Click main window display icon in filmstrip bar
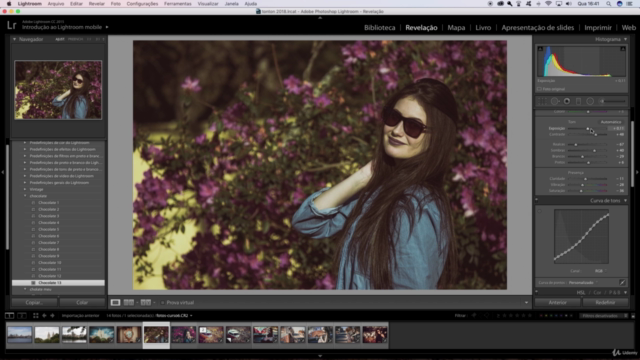Screen dimensions: 640x360 point(9,316)
